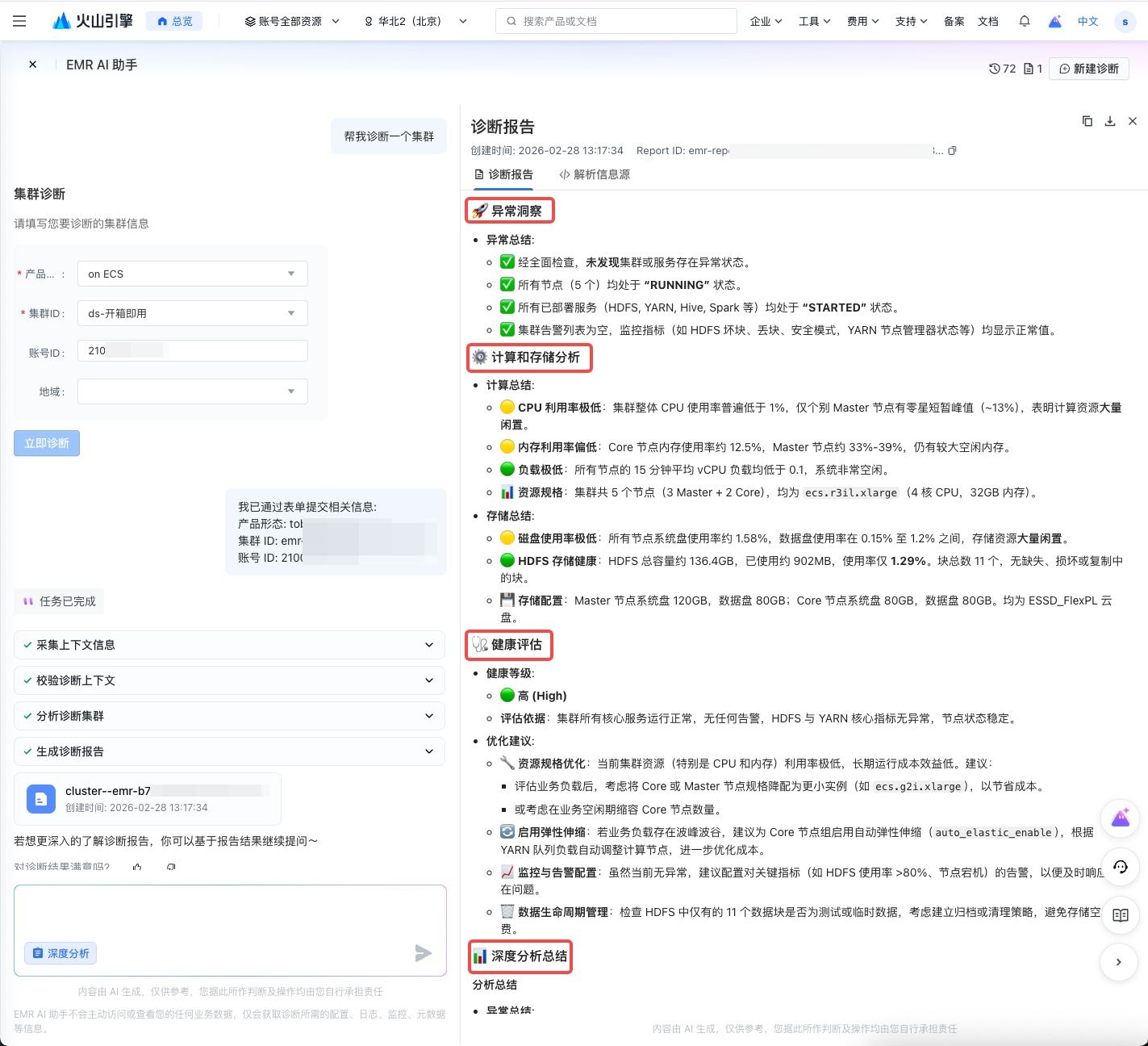
Task: Click the 高 (High) health level text
Action: 542,696
